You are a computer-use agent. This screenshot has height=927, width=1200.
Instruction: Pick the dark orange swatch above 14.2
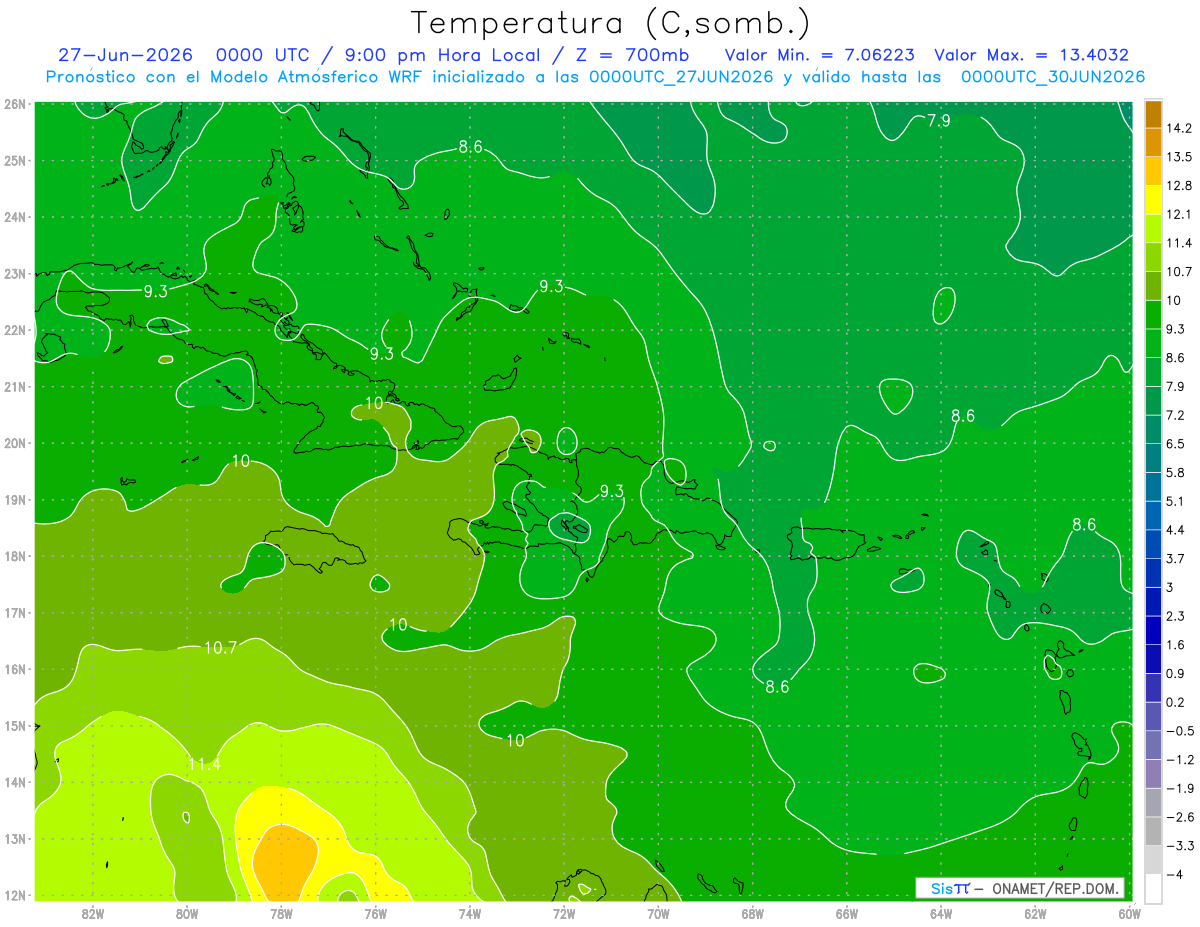click(1154, 113)
